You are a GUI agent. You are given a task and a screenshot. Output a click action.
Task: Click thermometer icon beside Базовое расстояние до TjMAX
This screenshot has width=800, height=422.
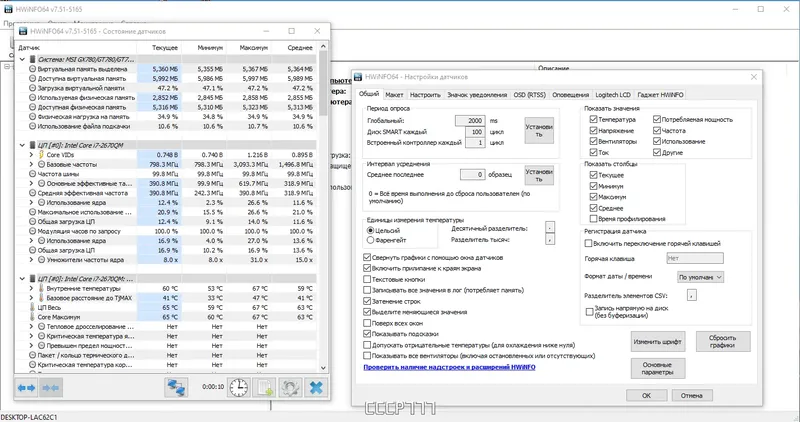tap(41, 298)
